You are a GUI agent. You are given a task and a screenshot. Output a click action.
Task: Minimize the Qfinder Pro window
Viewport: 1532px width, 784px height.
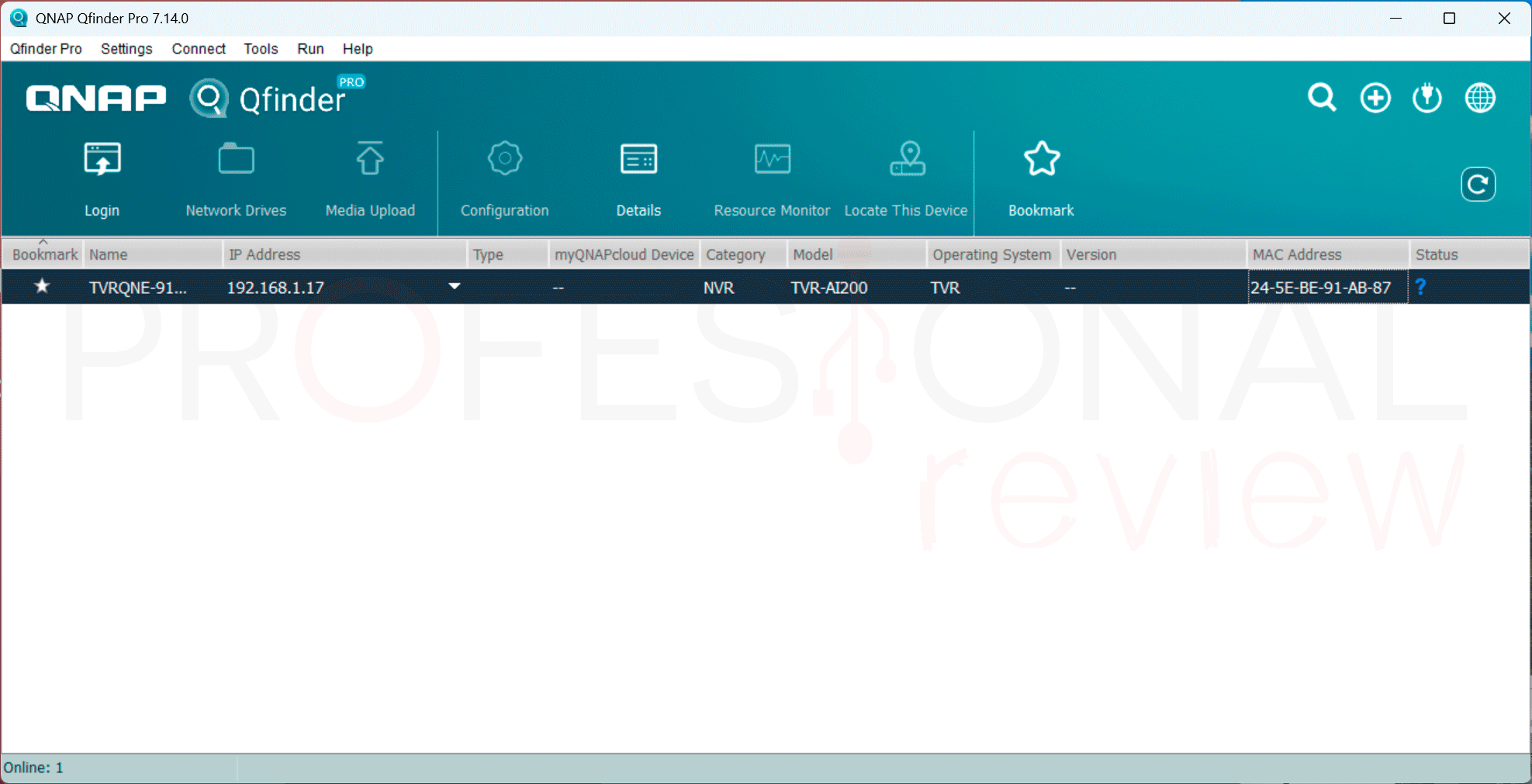click(x=1396, y=18)
